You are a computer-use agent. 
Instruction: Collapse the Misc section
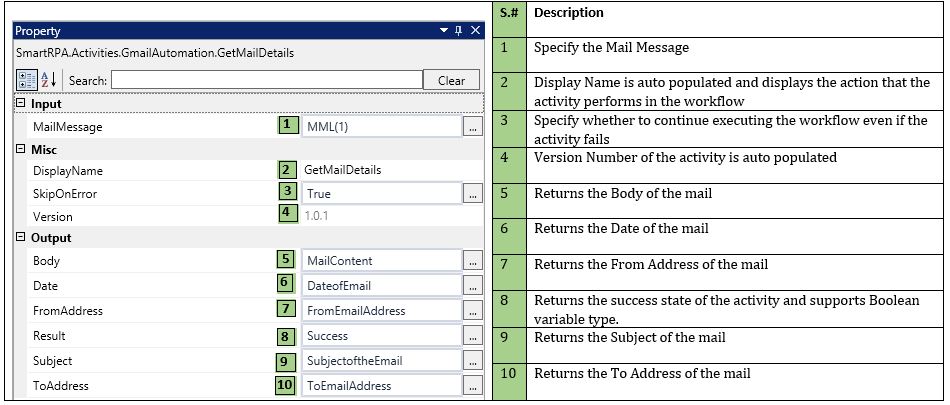21,149
